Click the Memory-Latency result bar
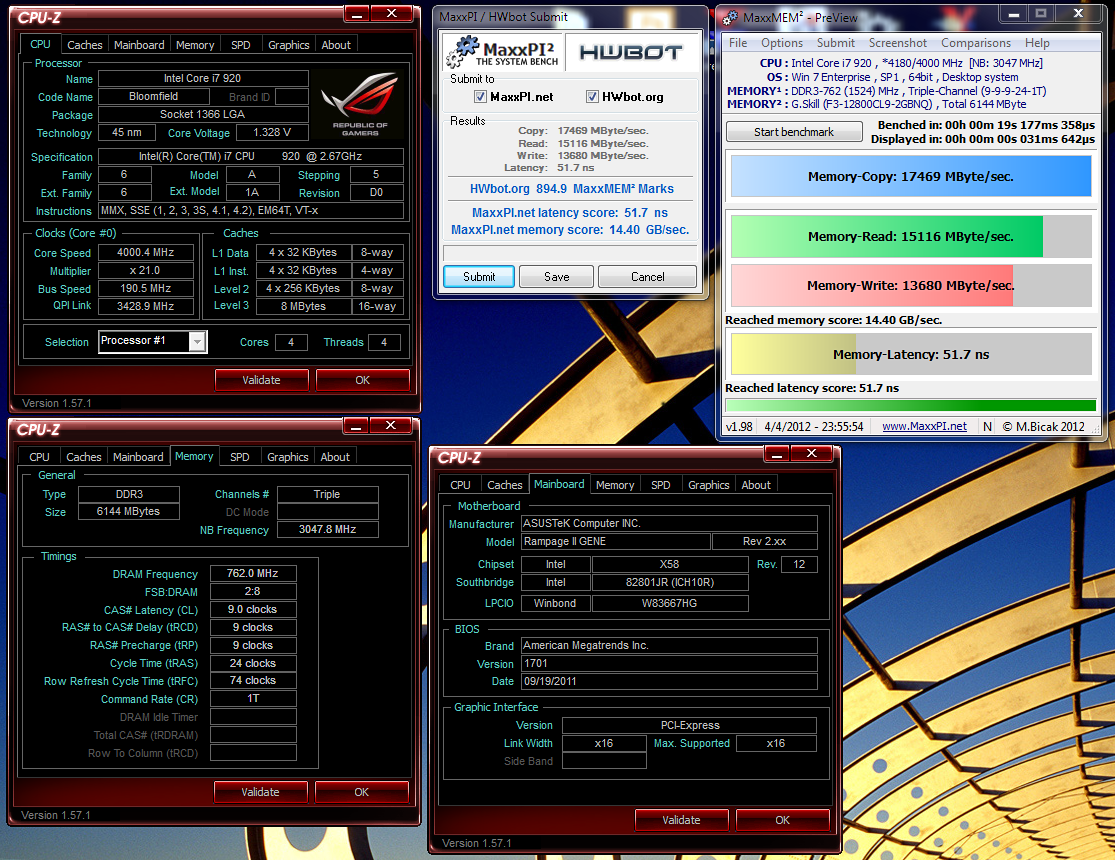Screen dimensions: 1115x860 point(910,354)
